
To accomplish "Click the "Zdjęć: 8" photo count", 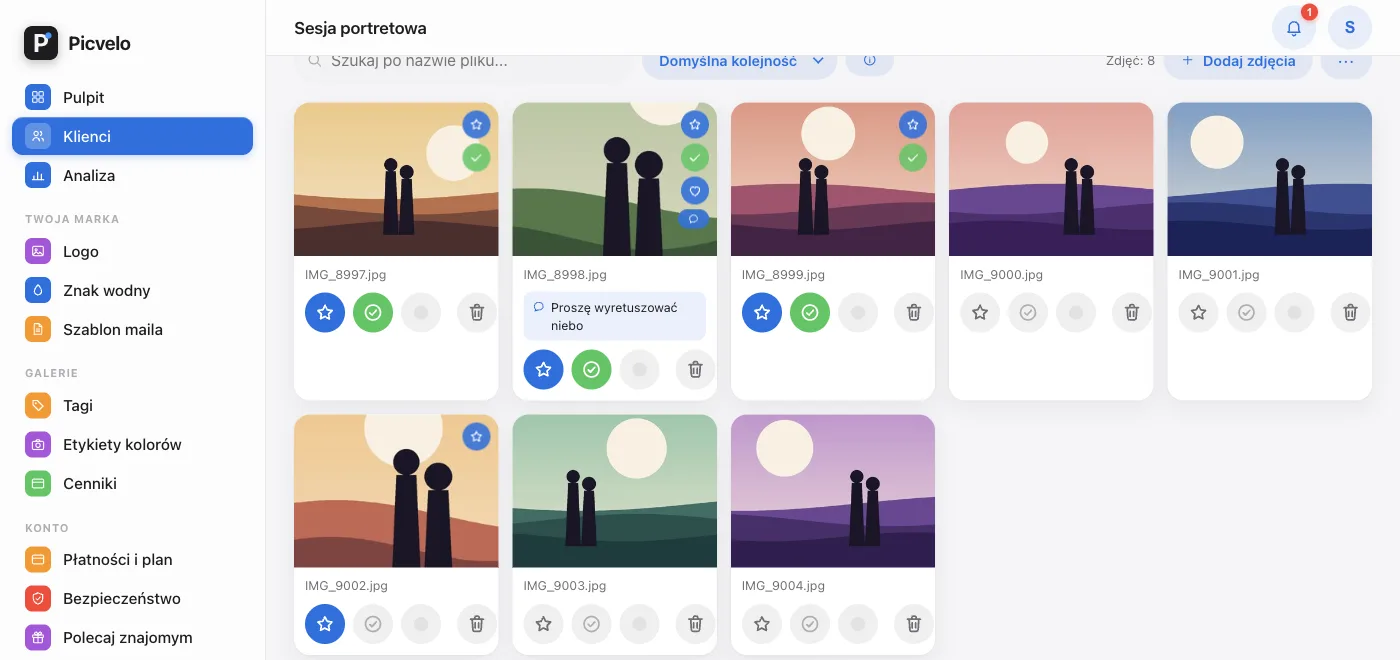I will [x=1130, y=61].
